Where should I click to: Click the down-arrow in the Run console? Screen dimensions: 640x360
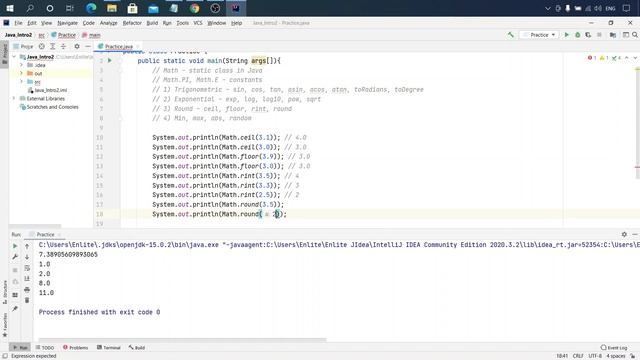pyautogui.click(x=27, y=257)
